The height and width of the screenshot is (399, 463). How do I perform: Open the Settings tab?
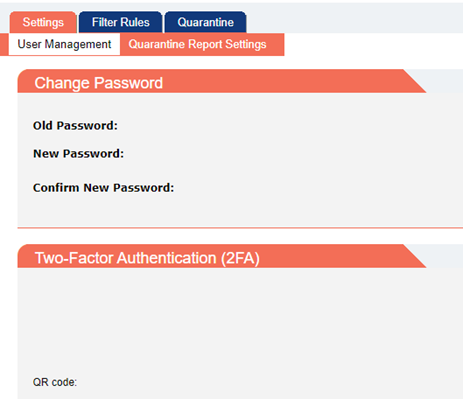(43, 22)
